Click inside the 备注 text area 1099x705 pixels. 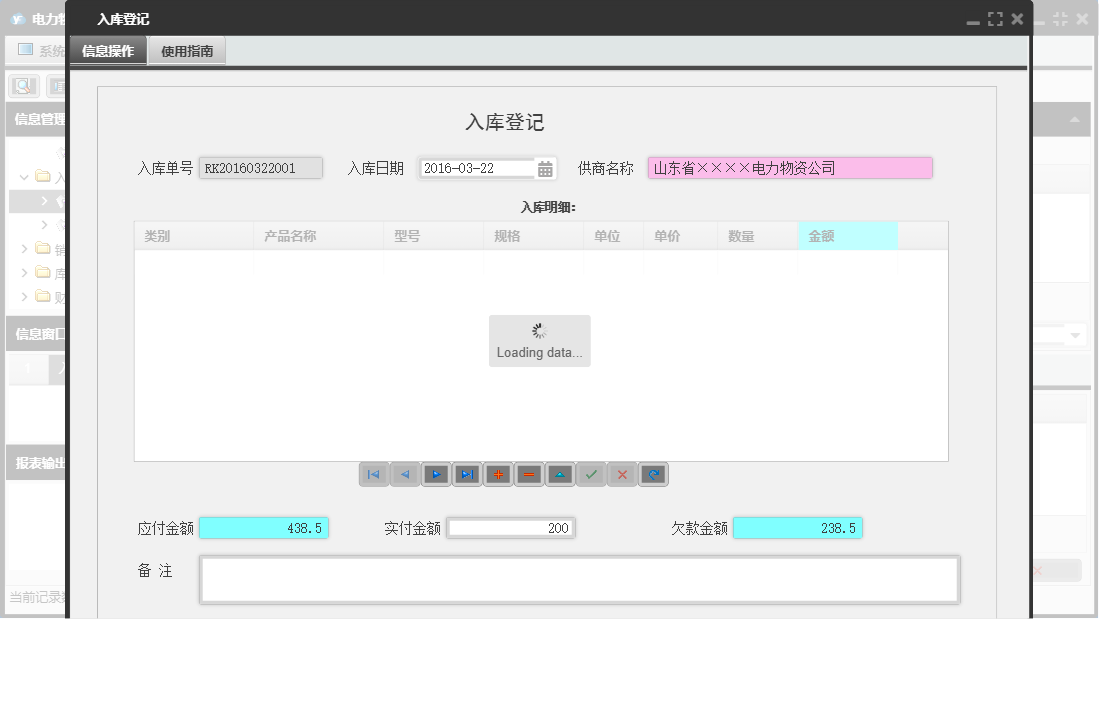(580, 578)
